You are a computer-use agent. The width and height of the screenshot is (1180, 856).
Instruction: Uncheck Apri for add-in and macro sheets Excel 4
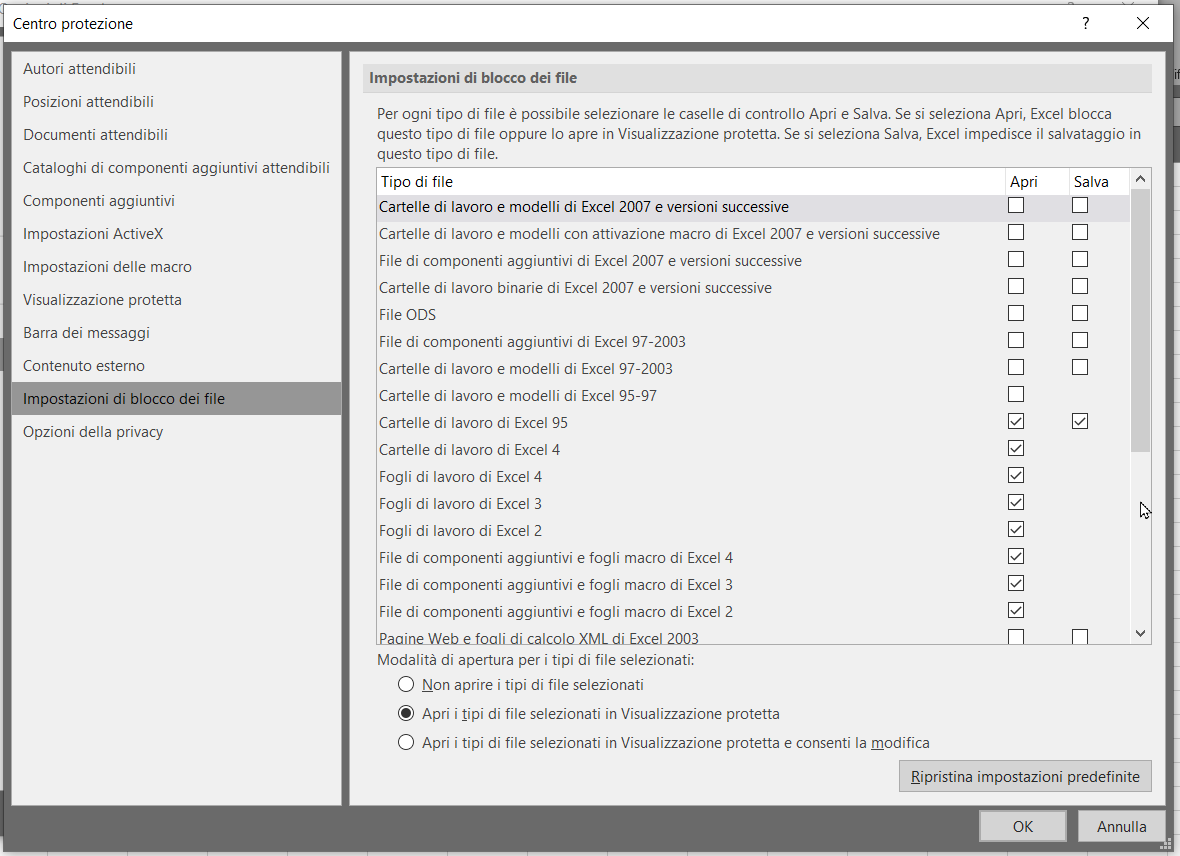click(1016, 556)
